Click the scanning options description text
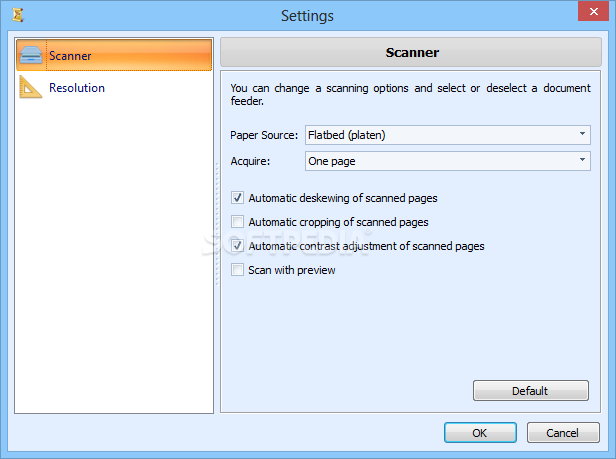 [x=410, y=94]
